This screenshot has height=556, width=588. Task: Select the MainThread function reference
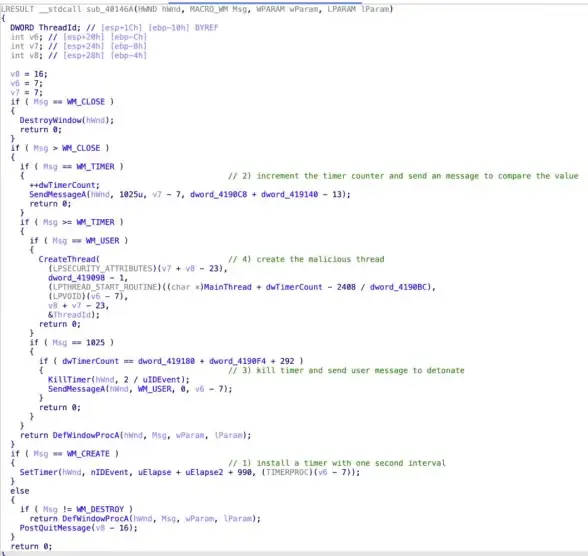[x=227, y=287]
